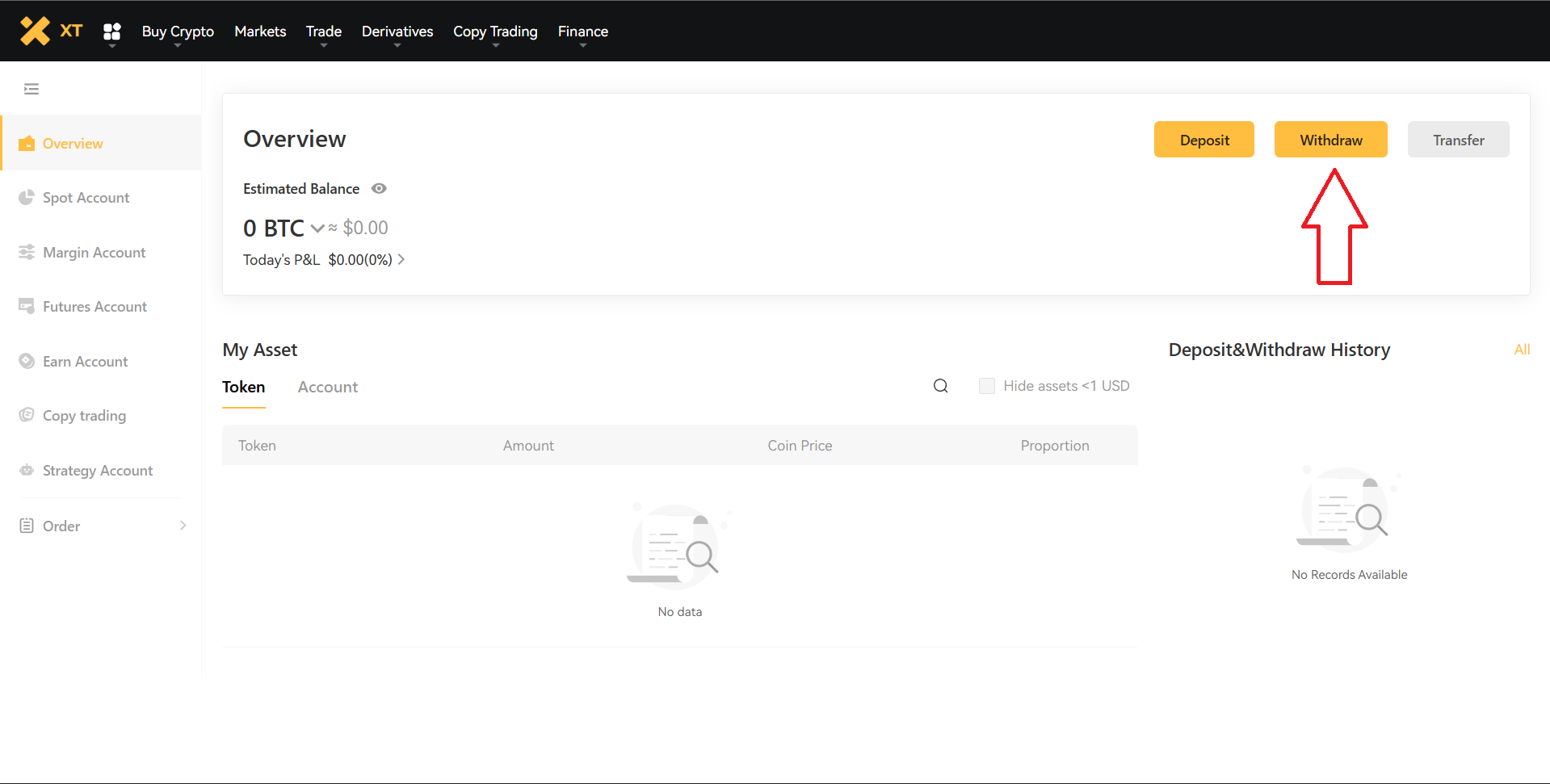1550x784 pixels.
Task: Click the Margin Account sliders icon
Action: pos(27,252)
